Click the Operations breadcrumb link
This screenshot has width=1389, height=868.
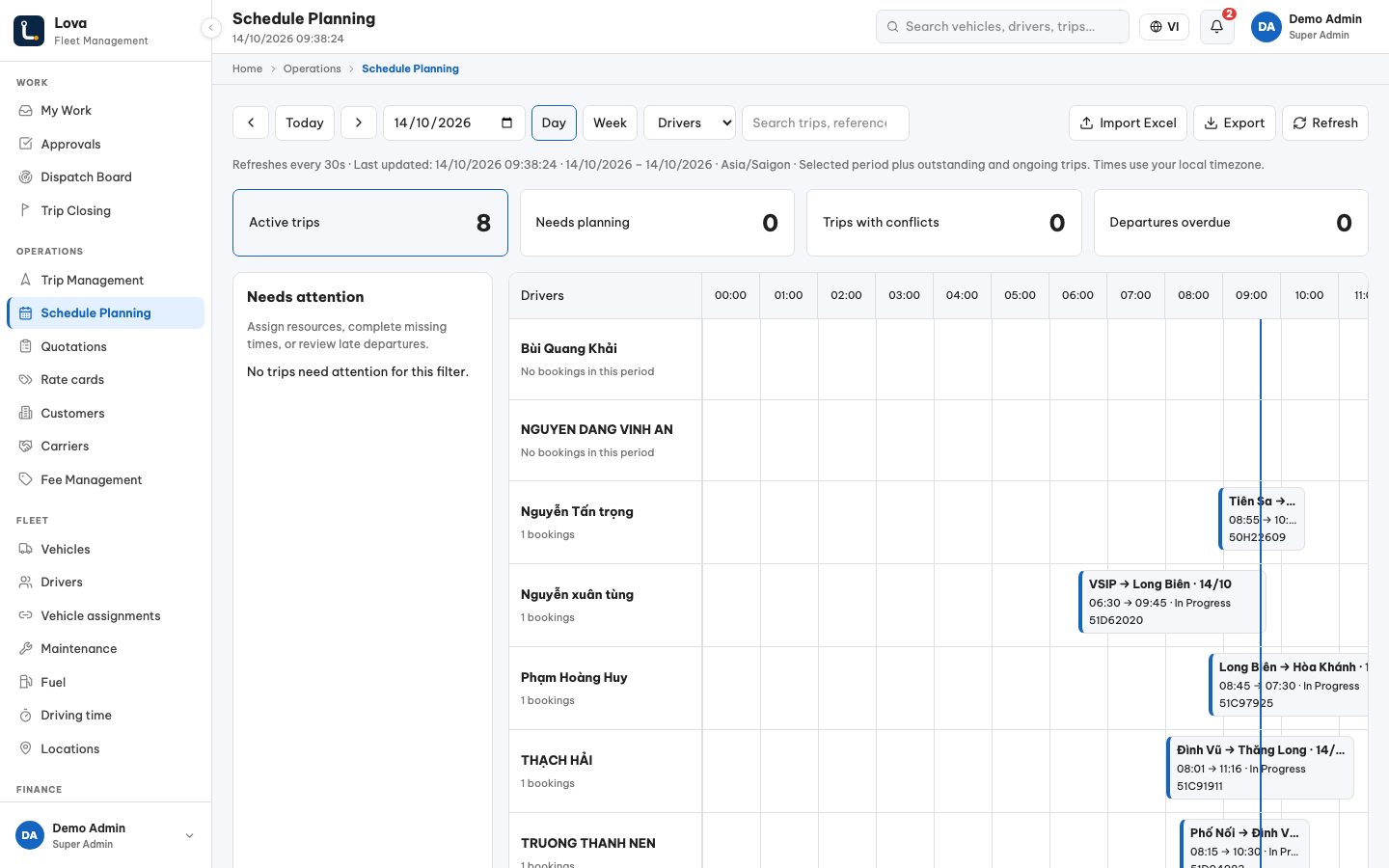pos(312,68)
